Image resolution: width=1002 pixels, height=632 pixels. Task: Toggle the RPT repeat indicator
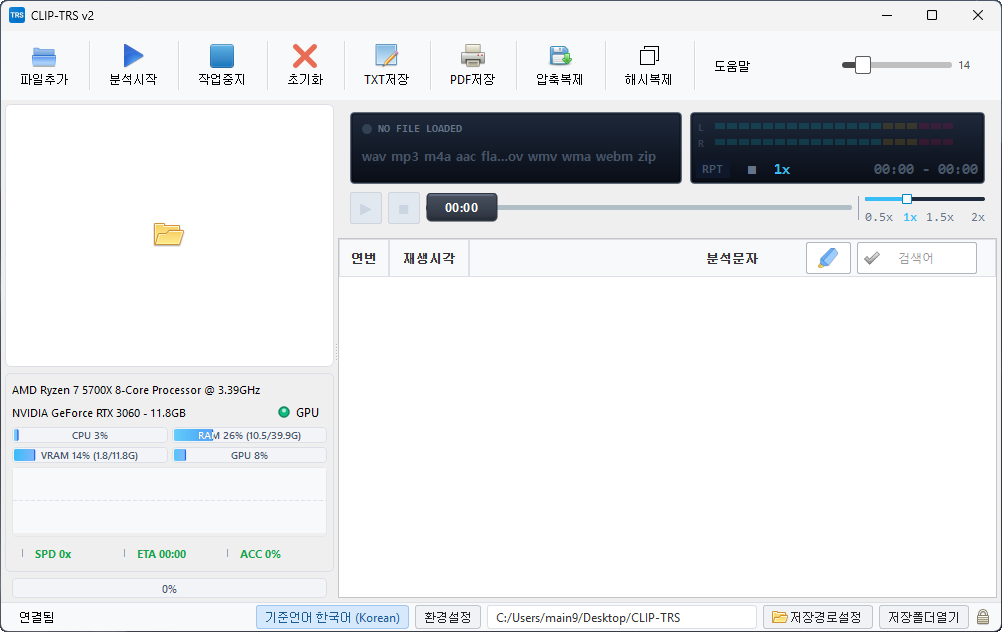tap(712, 169)
